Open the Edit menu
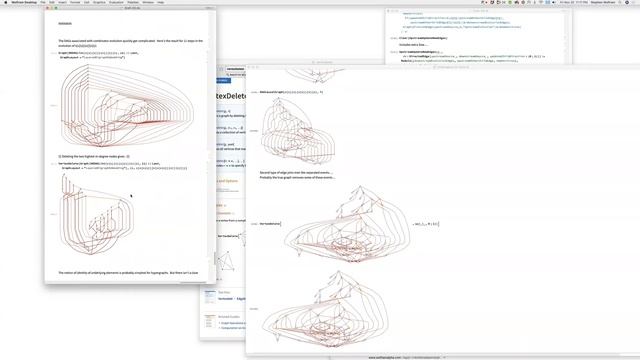The height and width of the screenshot is (360, 640). (x=52, y=2)
